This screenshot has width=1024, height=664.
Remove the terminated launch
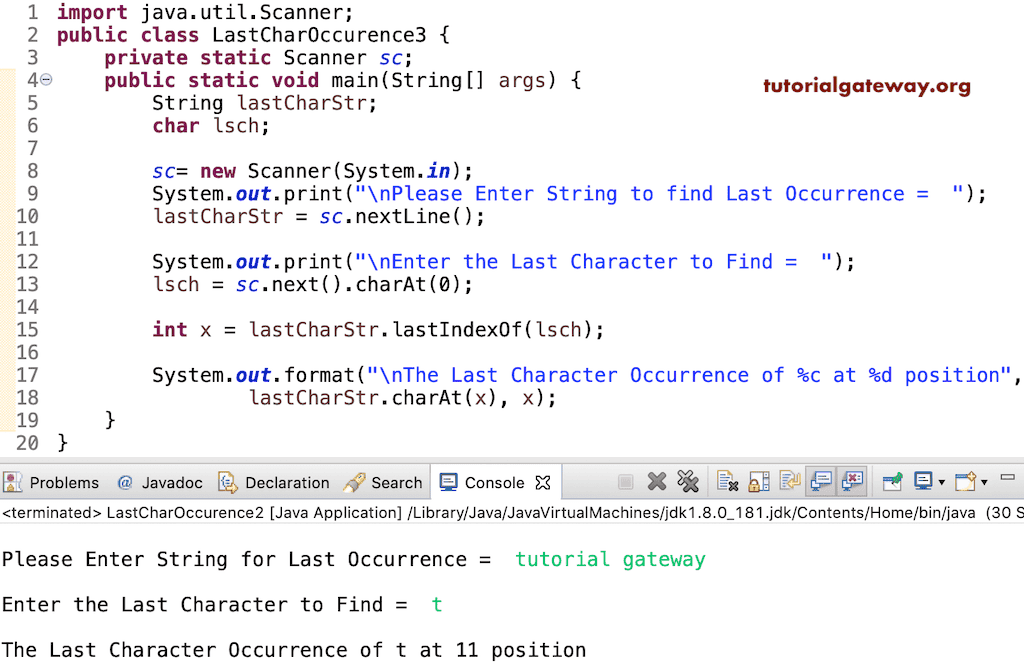point(656,481)
